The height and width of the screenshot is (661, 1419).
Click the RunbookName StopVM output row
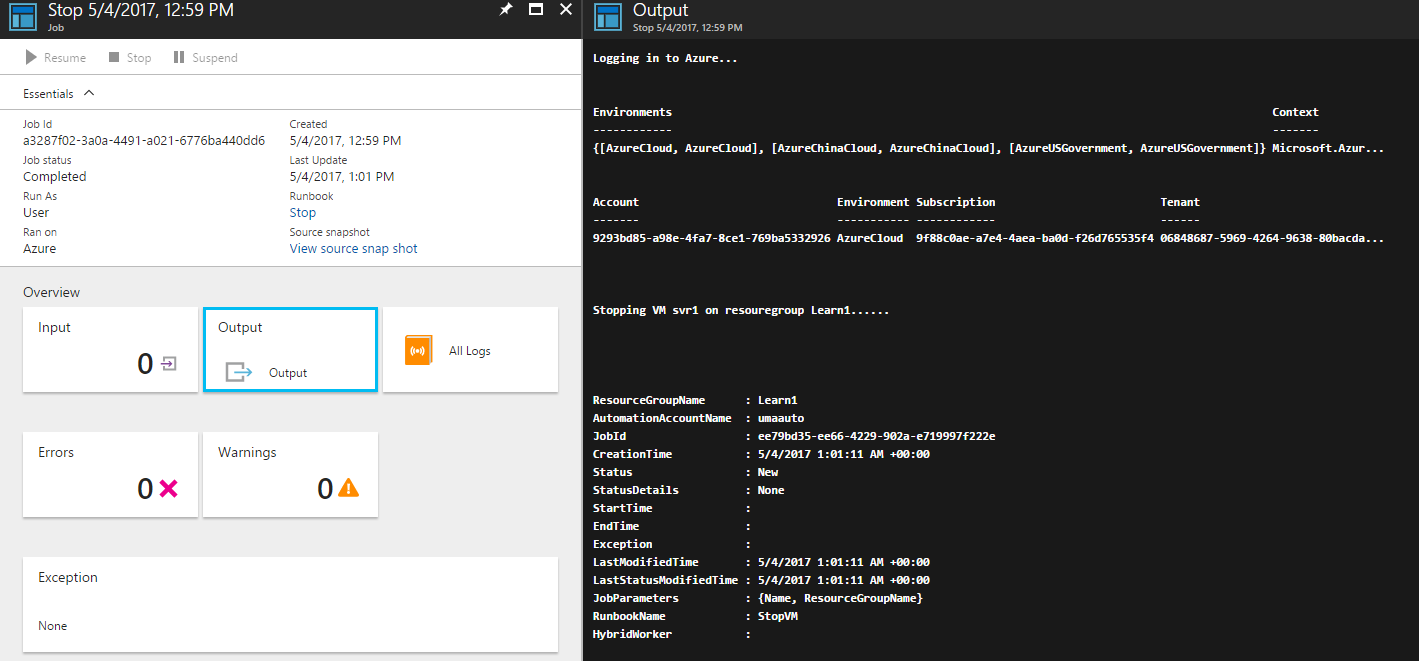[x=695, y=616]
